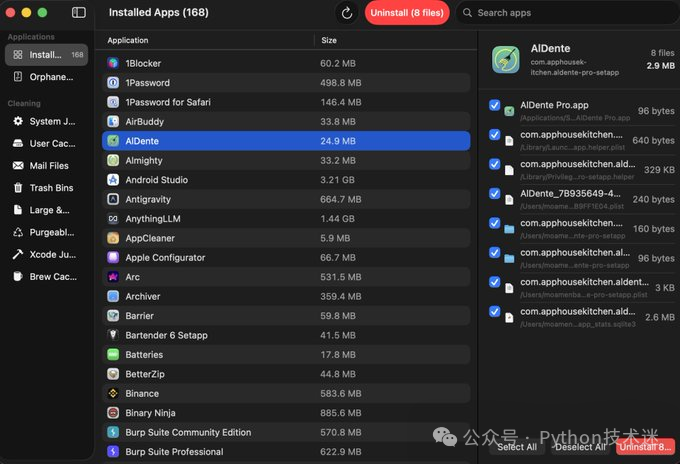Uncheck AlDente Pro.app checkbox

coord(494,105)
